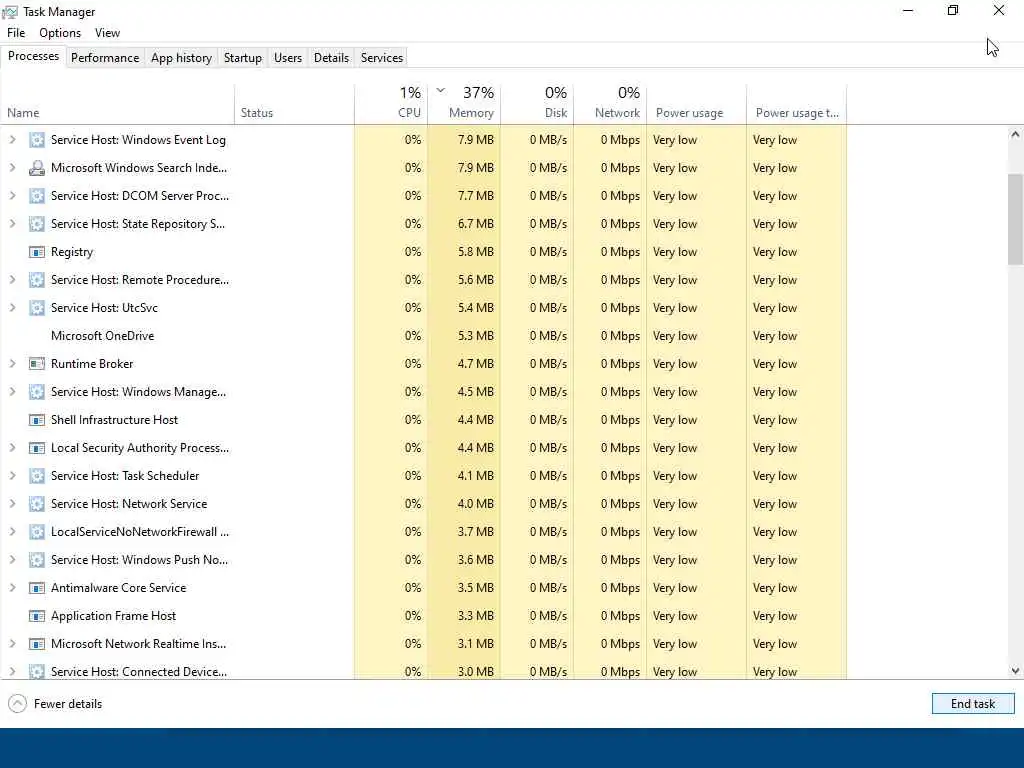Click the 6.7 MB memory value
This screenshot has height=768, width=1024.
point(475,224)
